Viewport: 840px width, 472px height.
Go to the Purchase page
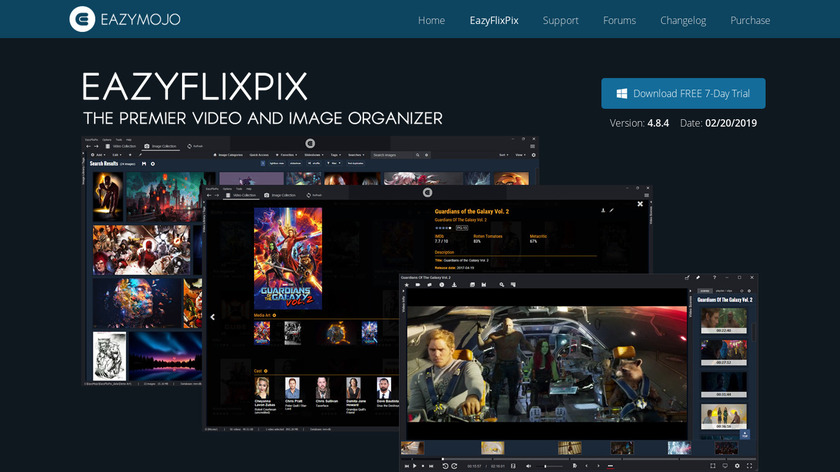click(750, 20)
